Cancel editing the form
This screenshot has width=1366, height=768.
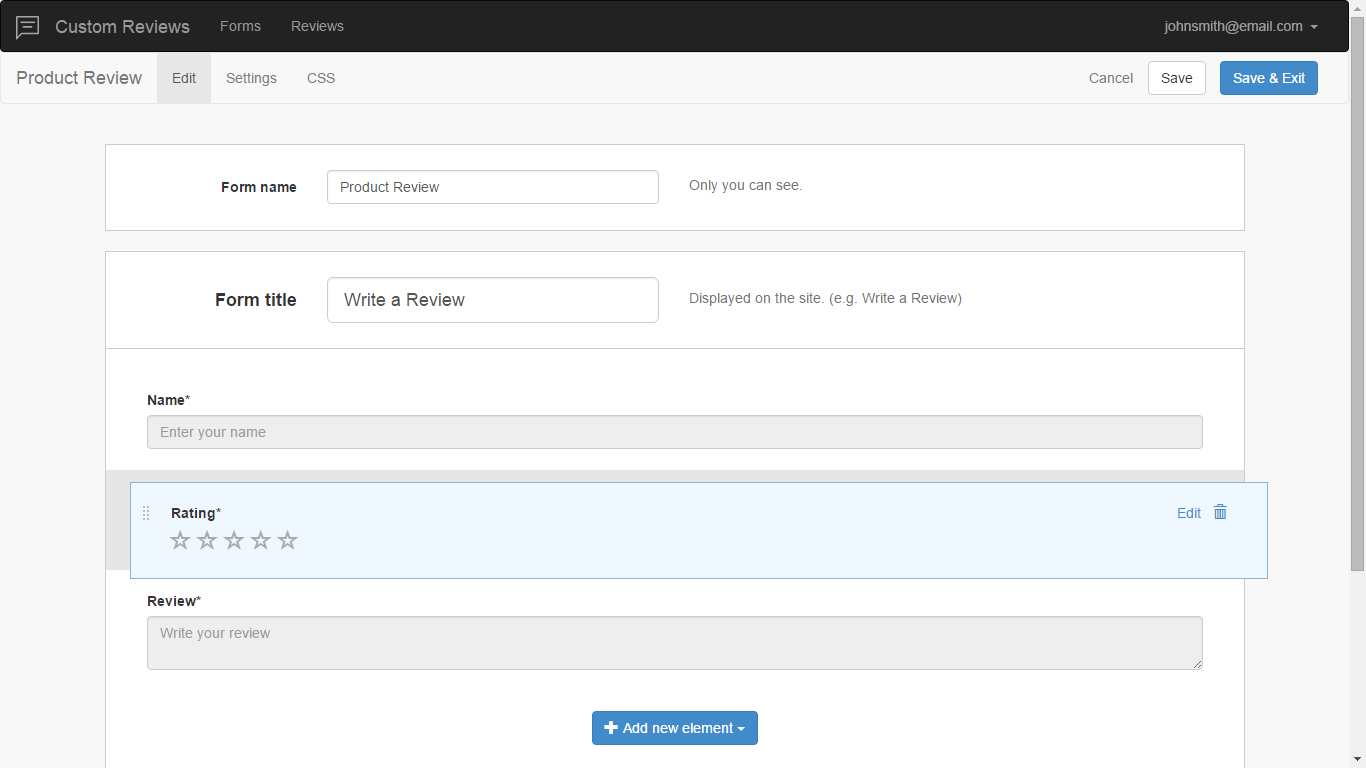coord(1110,78)
